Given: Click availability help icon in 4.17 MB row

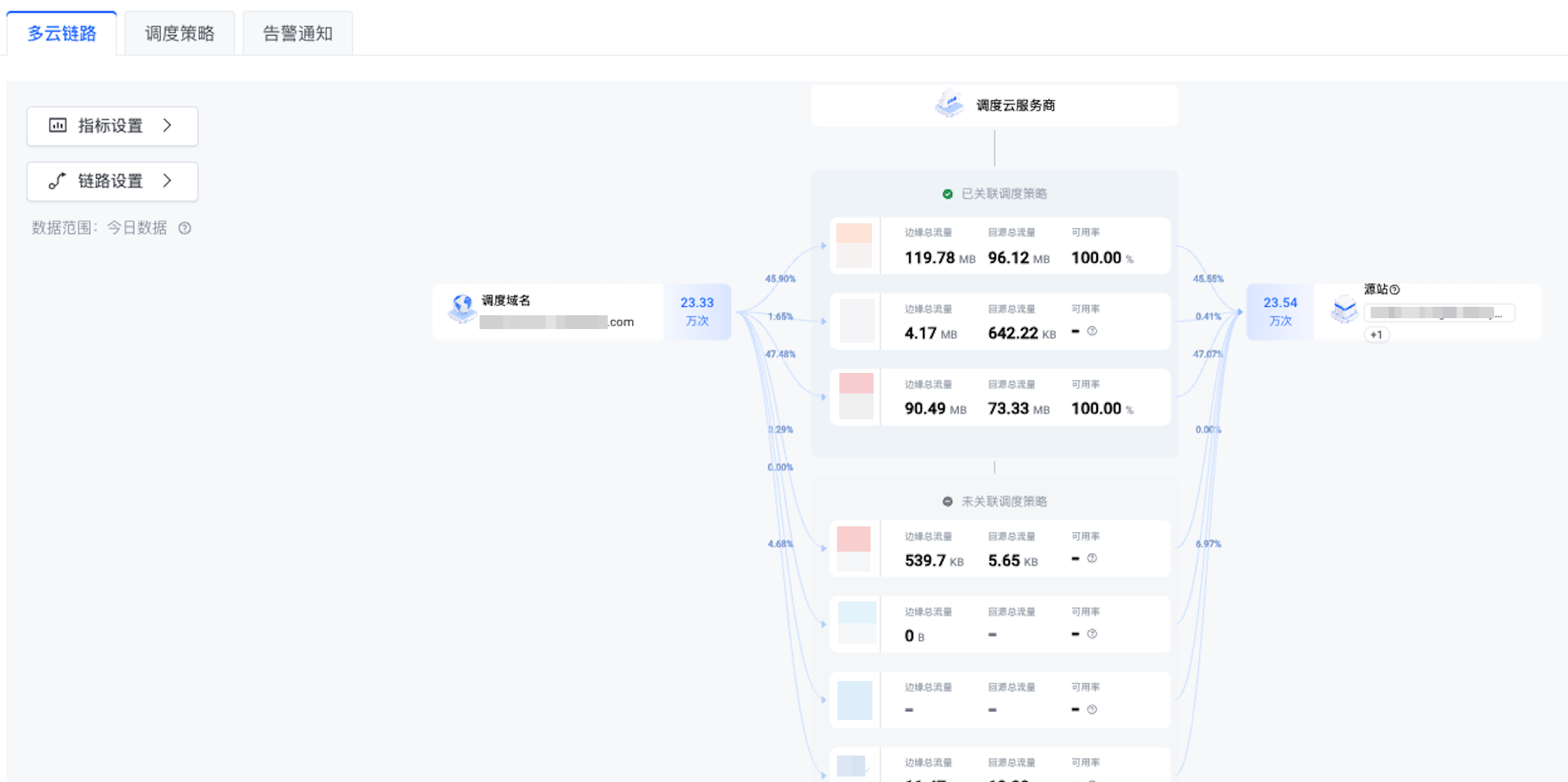Looking at the screenshot, I should pos(1092,331).
